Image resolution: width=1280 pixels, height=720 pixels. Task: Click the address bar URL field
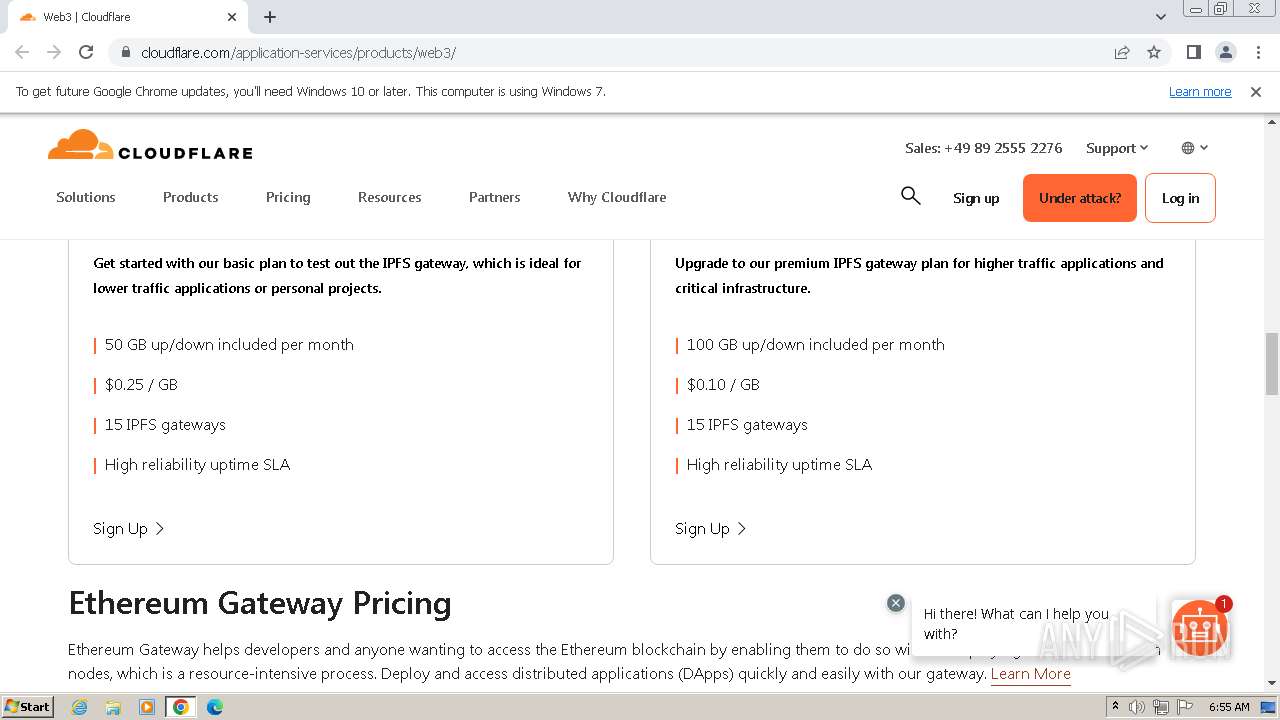click(600, 52)
